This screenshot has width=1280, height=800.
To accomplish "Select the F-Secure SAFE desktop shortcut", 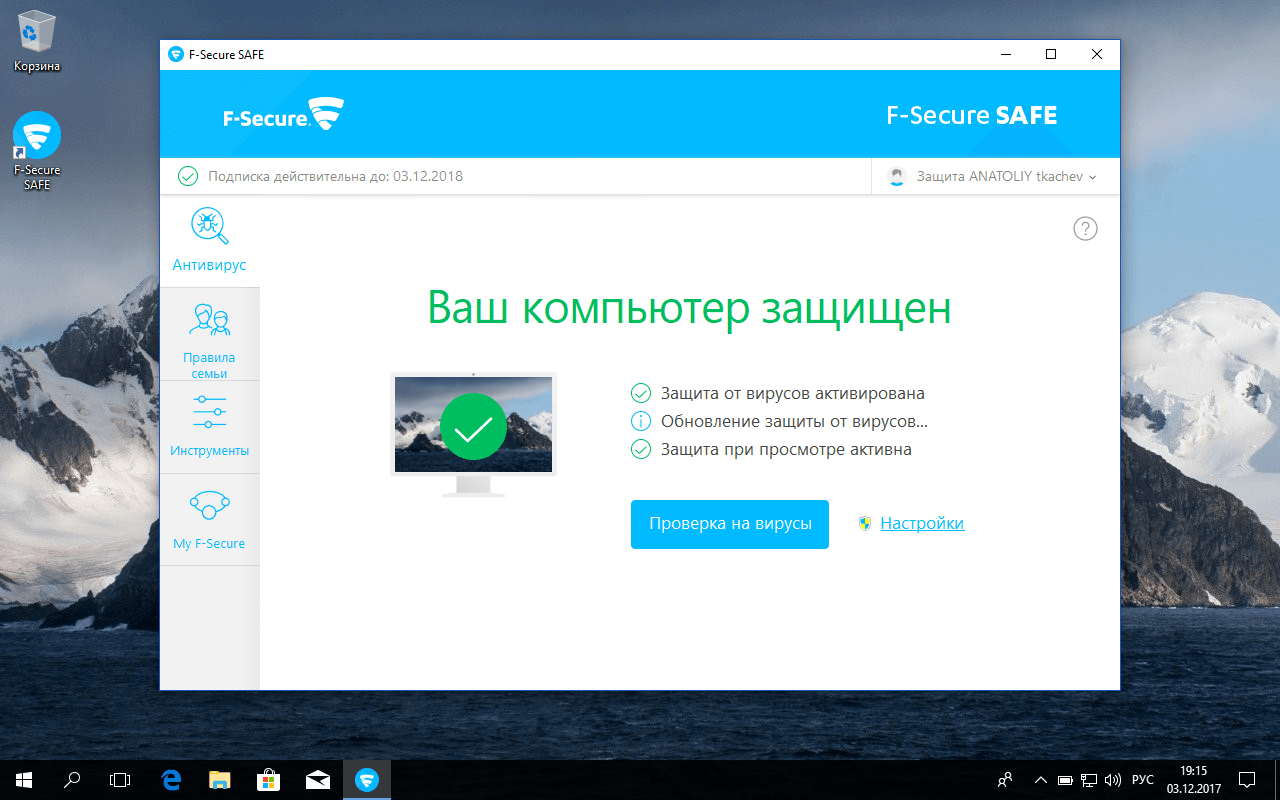I will point(37,151).
